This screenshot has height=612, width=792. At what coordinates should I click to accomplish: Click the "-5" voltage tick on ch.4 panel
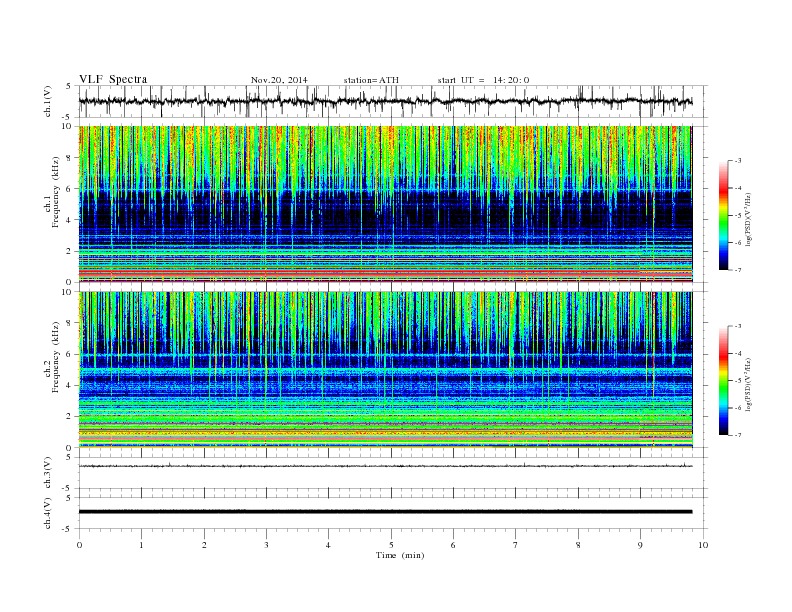click(68, 529)
